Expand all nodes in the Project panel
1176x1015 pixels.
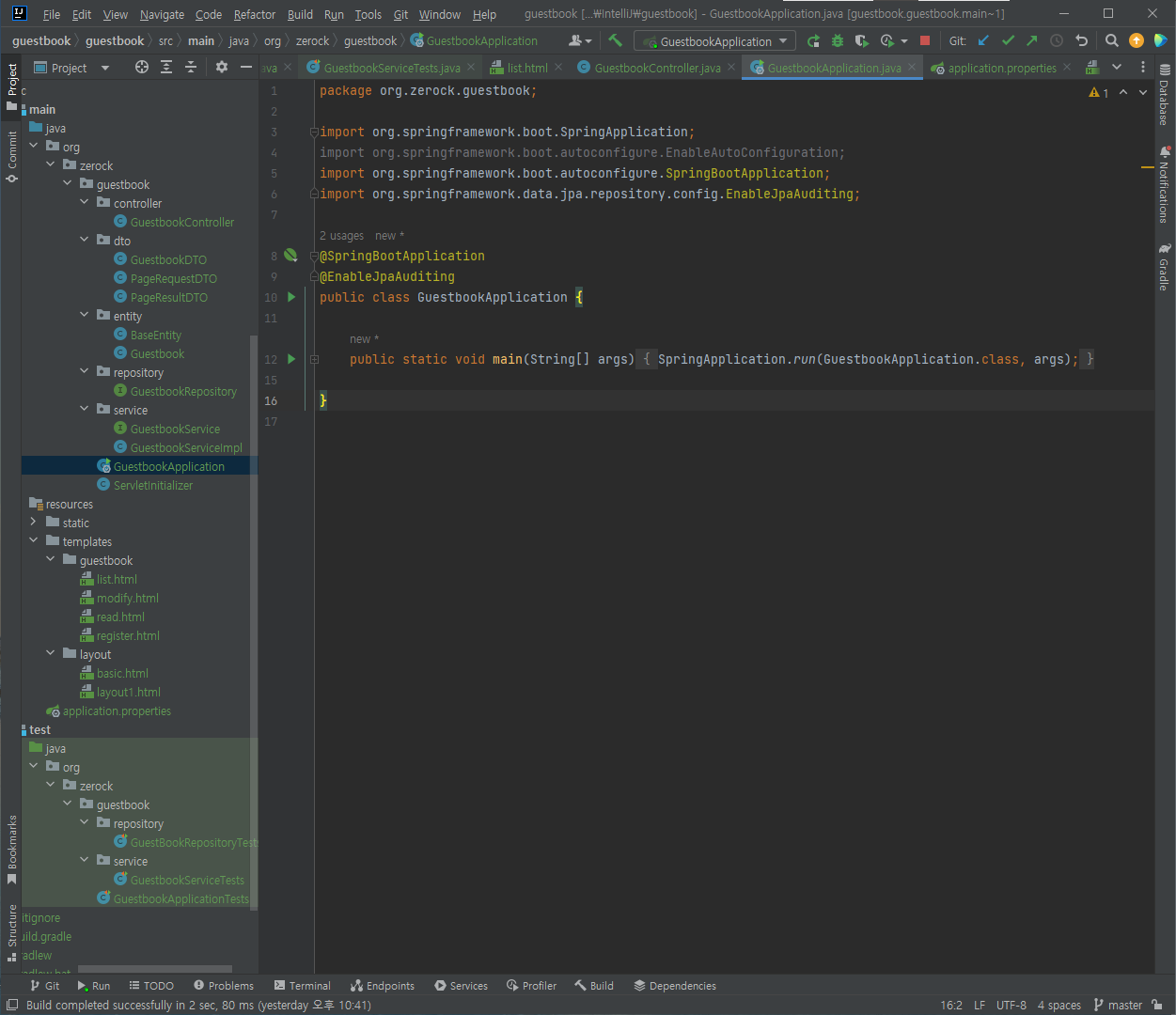point(166,67)
